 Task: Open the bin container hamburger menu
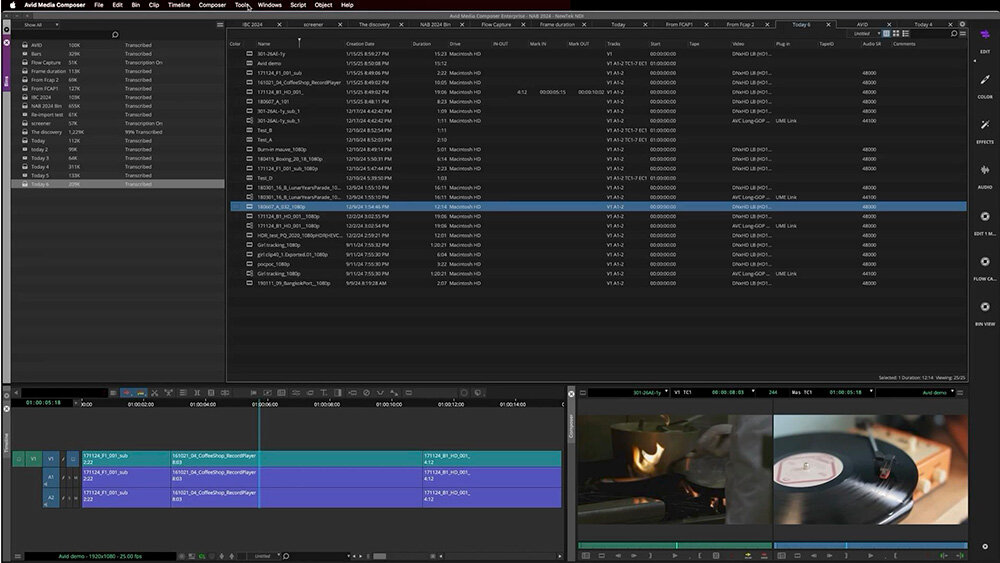coord(220,24)
